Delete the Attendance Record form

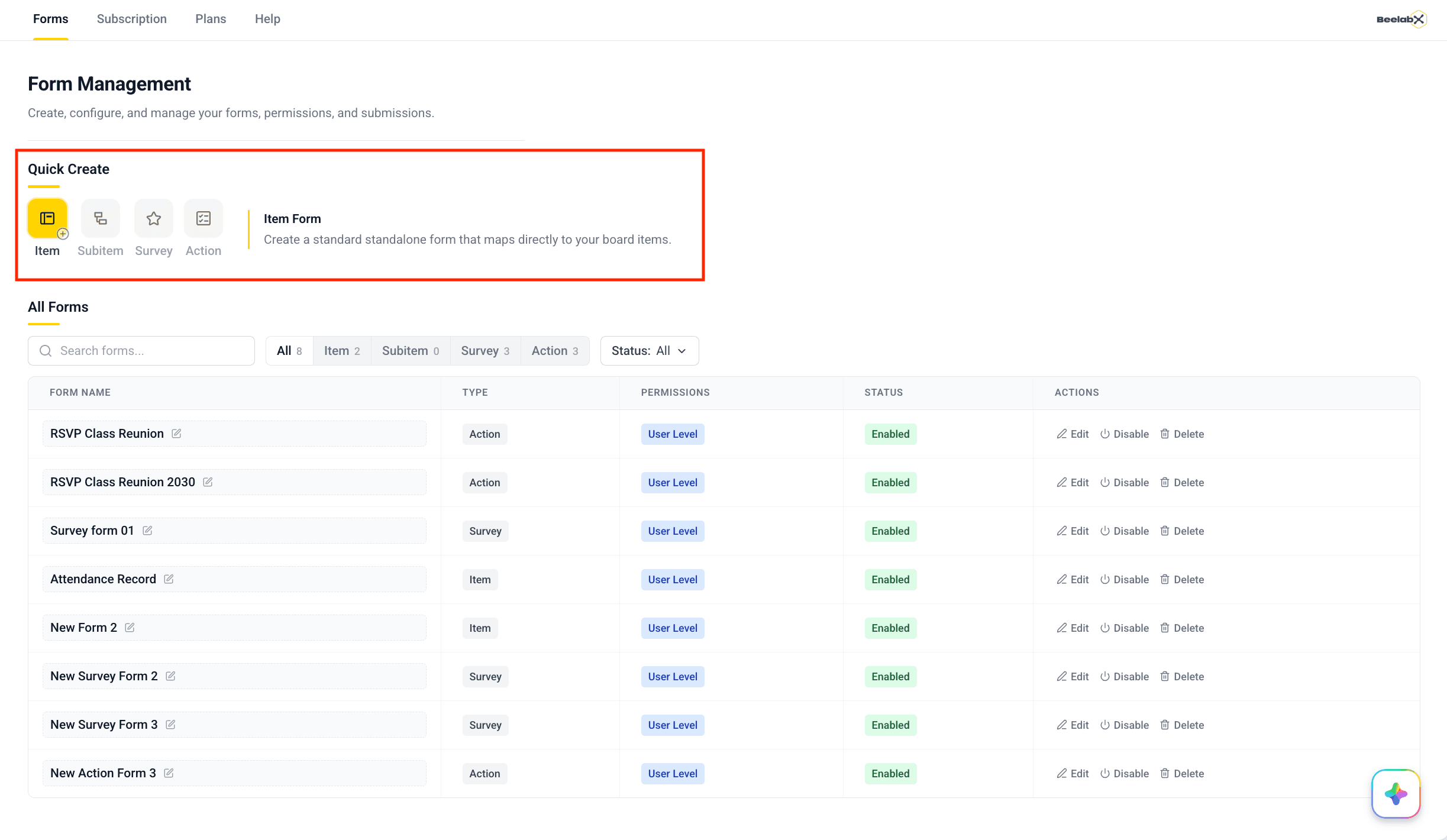coord(1182,580)
